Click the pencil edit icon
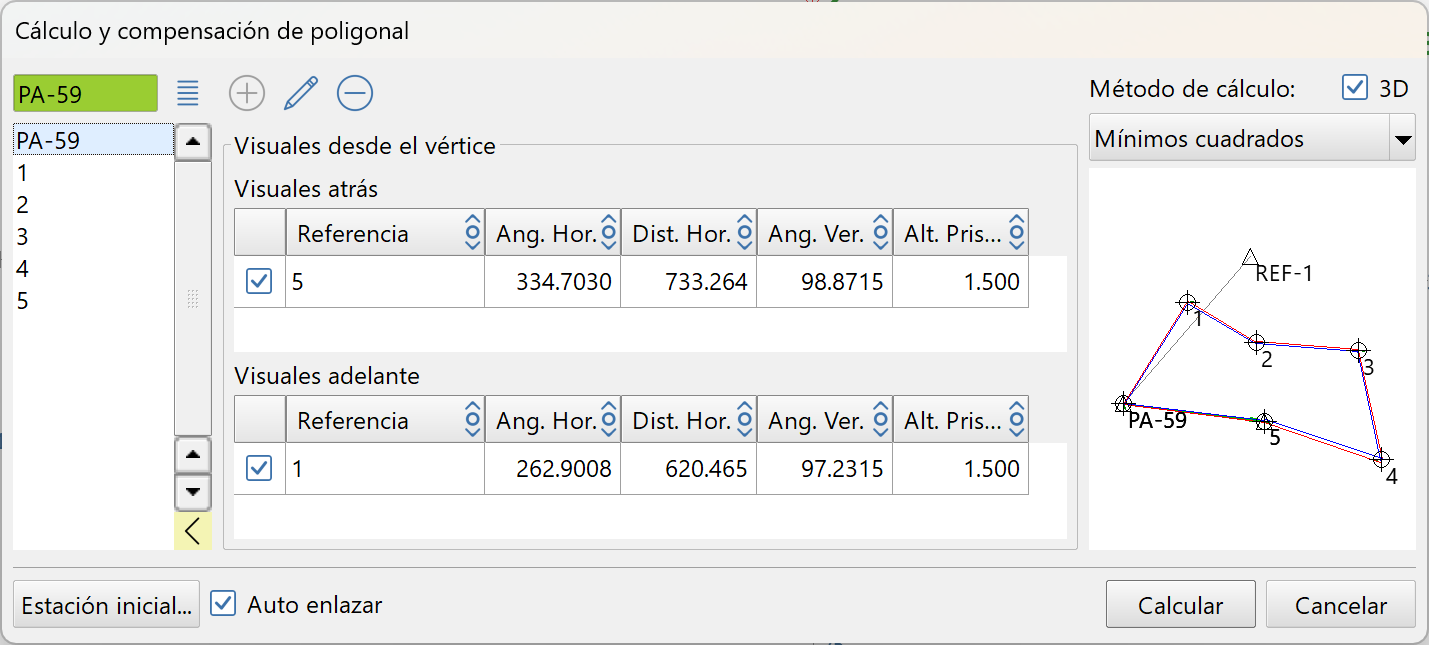The width and height of the screenshot is (1429, 645). [x=300, y=93]
